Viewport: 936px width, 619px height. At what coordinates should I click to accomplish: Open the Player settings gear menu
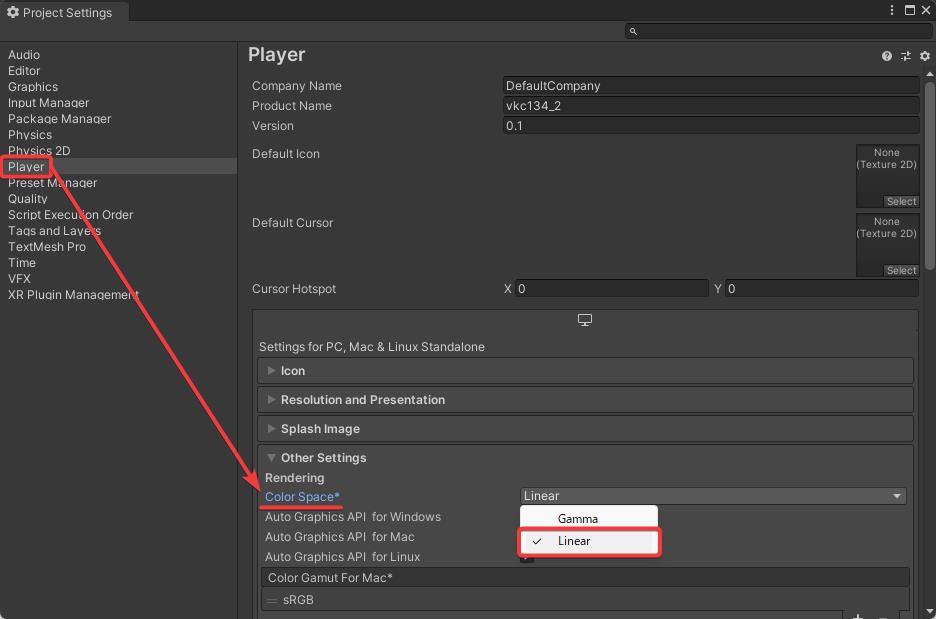click(925, 56)
